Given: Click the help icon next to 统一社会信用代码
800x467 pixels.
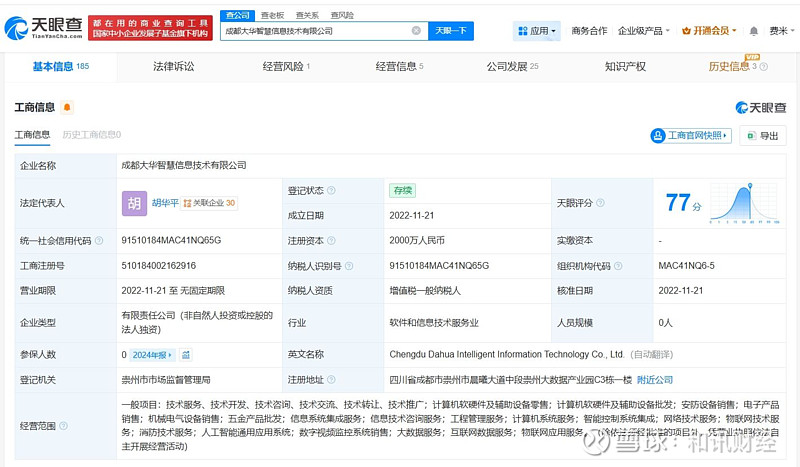Looking at the screenshot, I should [99, 241].
